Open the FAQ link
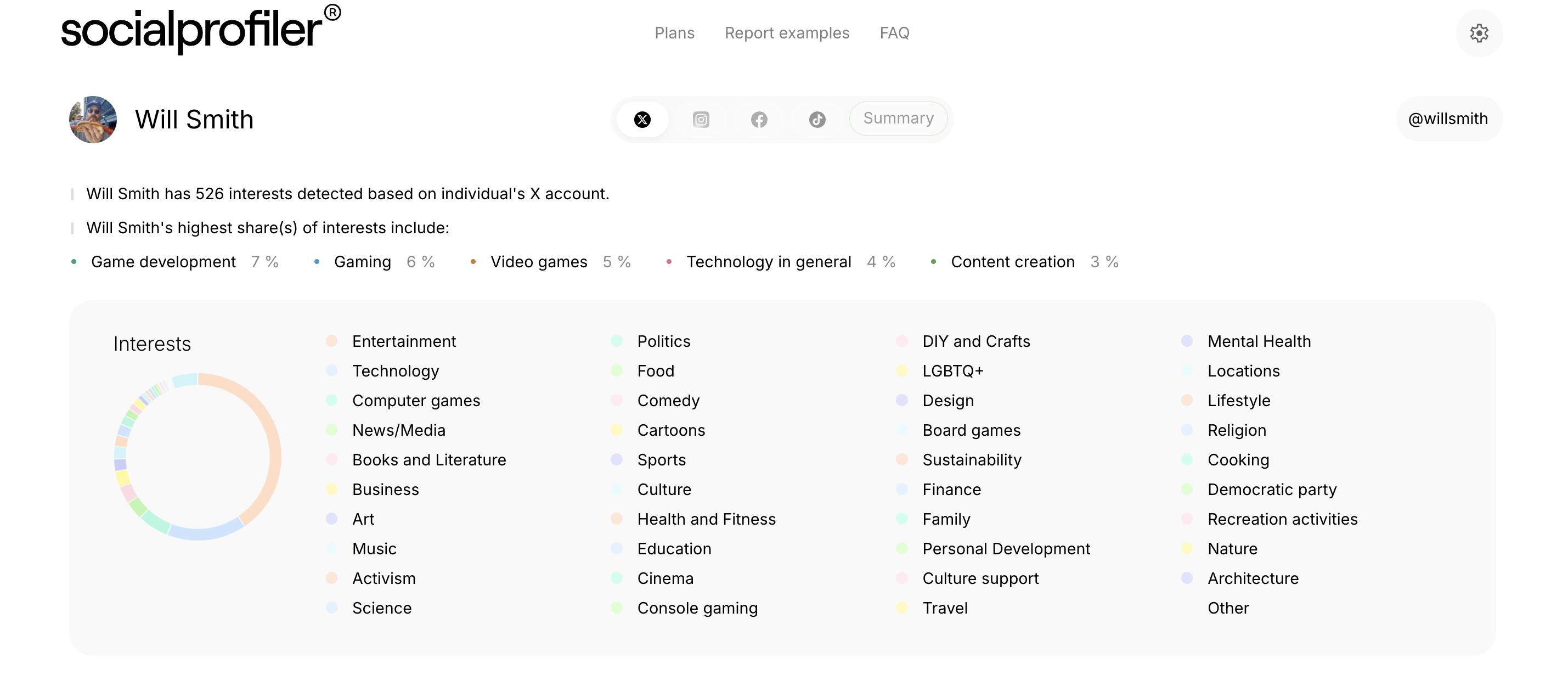The image size is (1568, 697). click(x=894, y=33)
